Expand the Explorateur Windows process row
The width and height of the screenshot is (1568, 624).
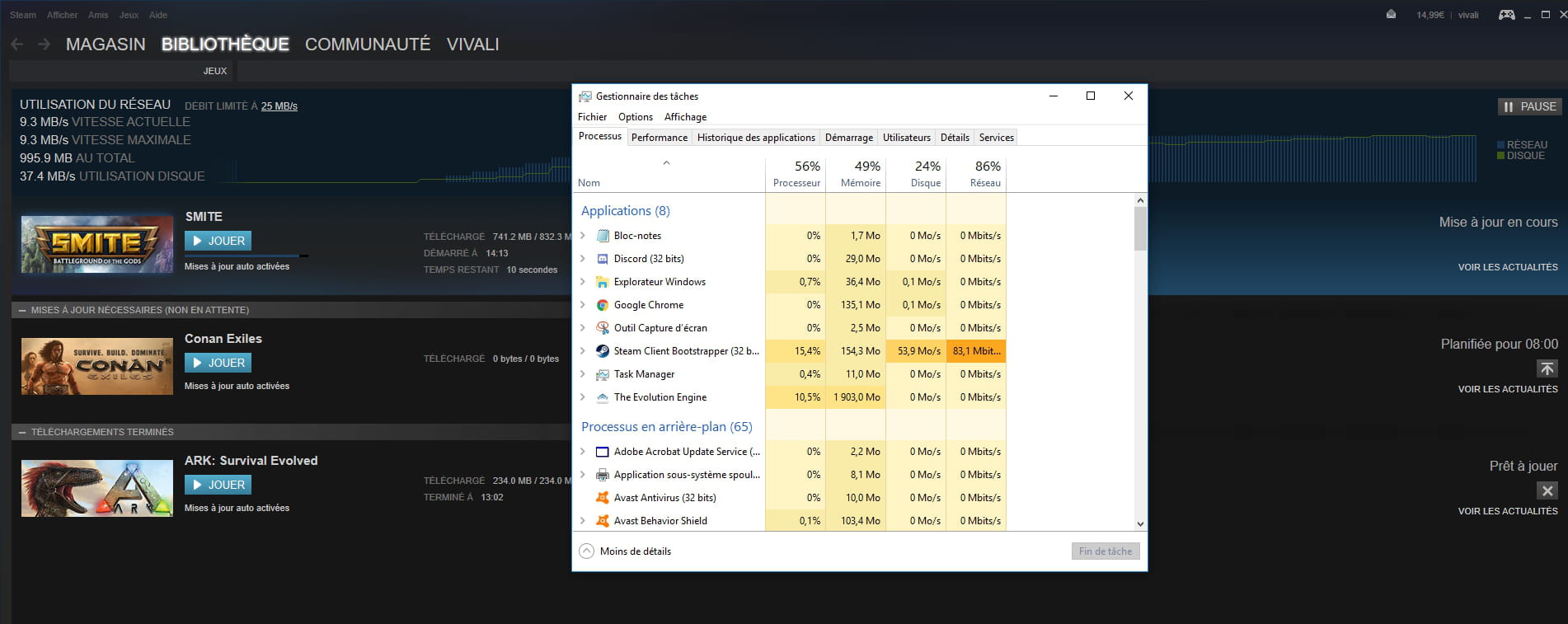(x=583, y=282)
